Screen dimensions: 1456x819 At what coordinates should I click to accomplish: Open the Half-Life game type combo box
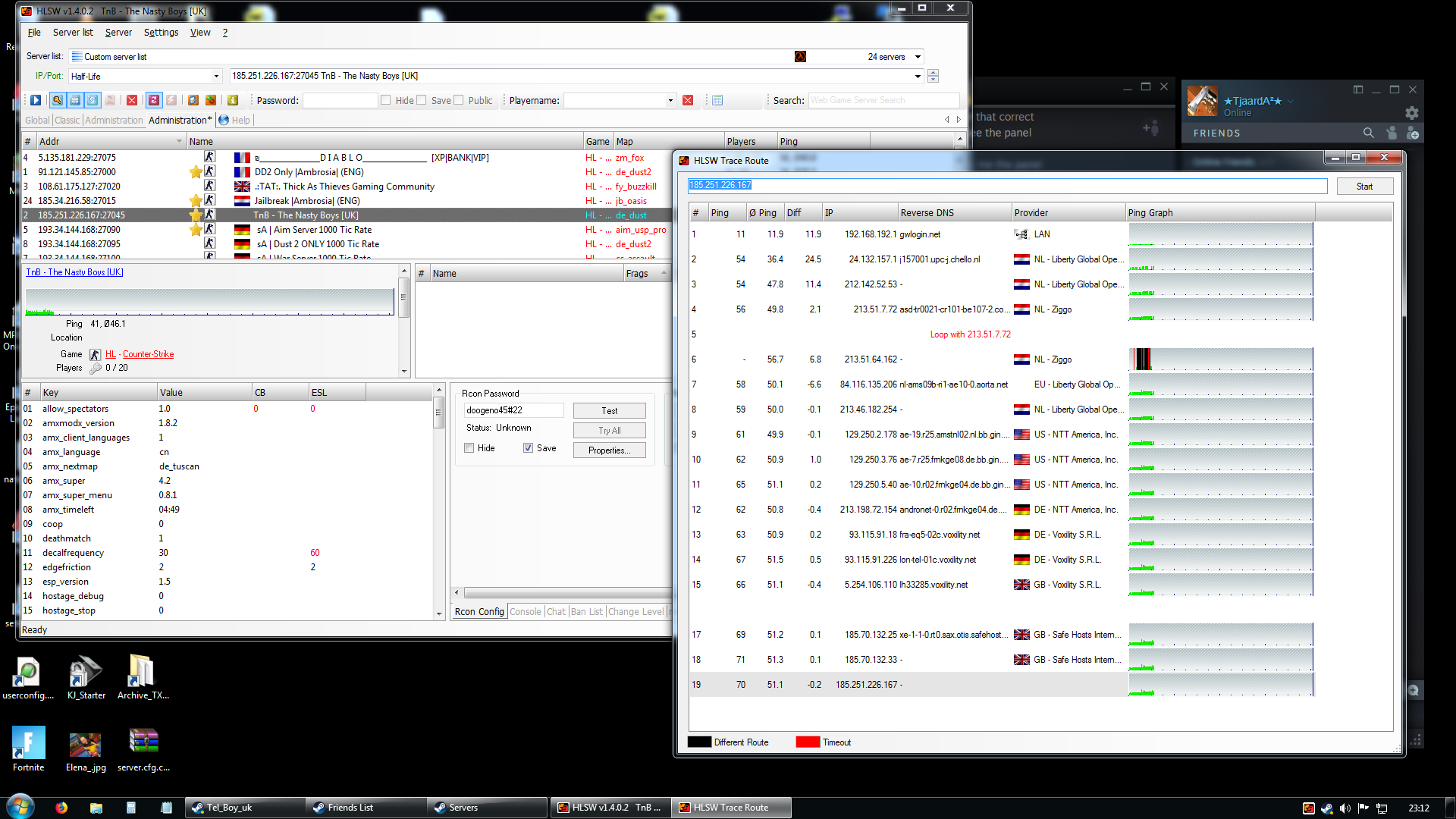tap(145, 77)
